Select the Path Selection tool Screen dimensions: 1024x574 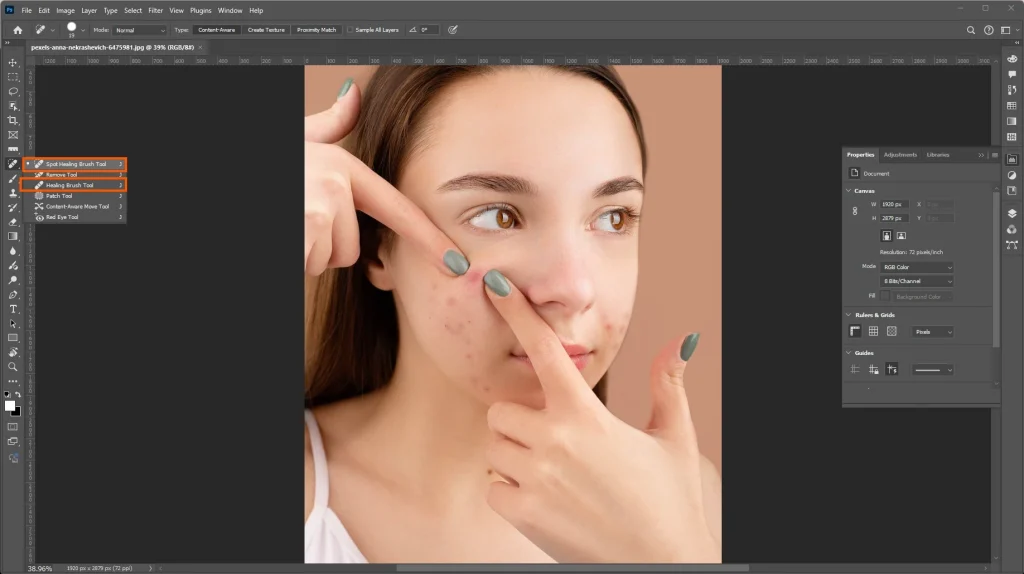tap(12, 323)
